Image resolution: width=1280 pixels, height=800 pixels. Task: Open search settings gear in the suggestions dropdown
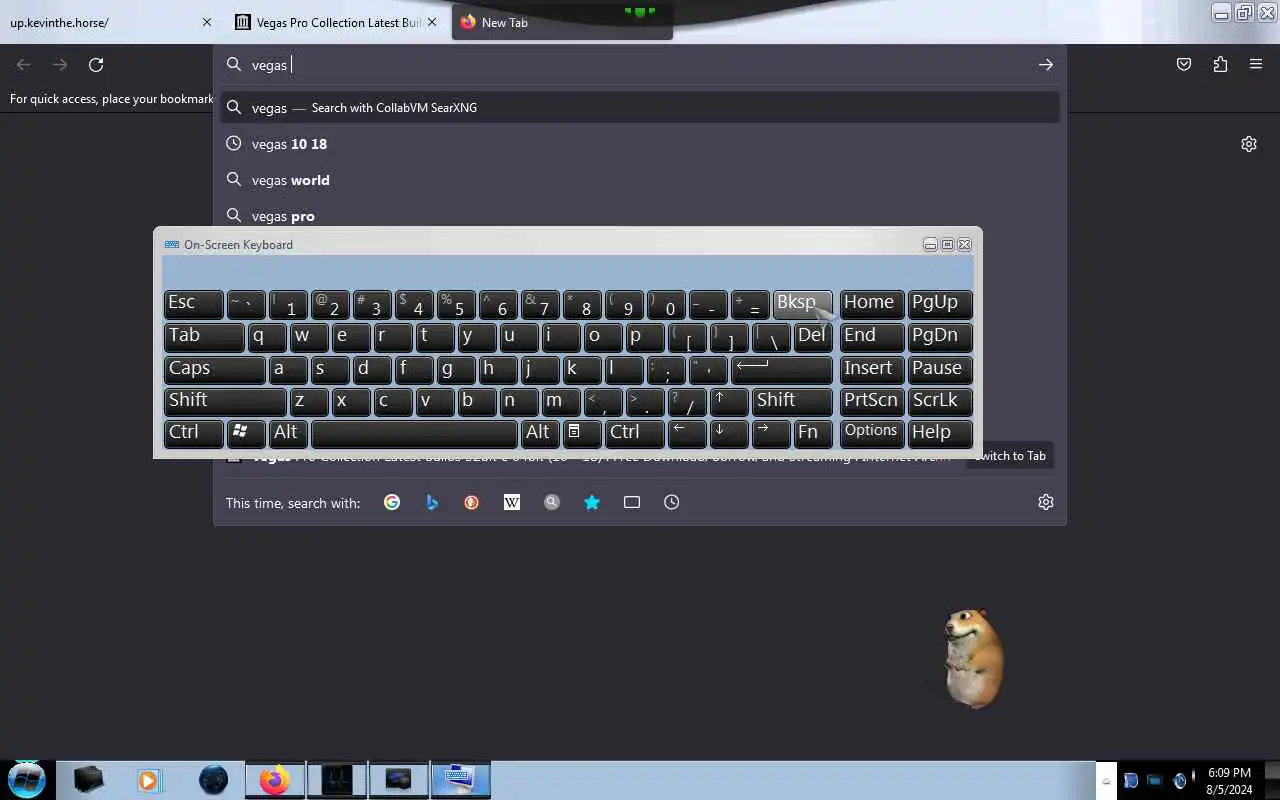(1046, 502)
